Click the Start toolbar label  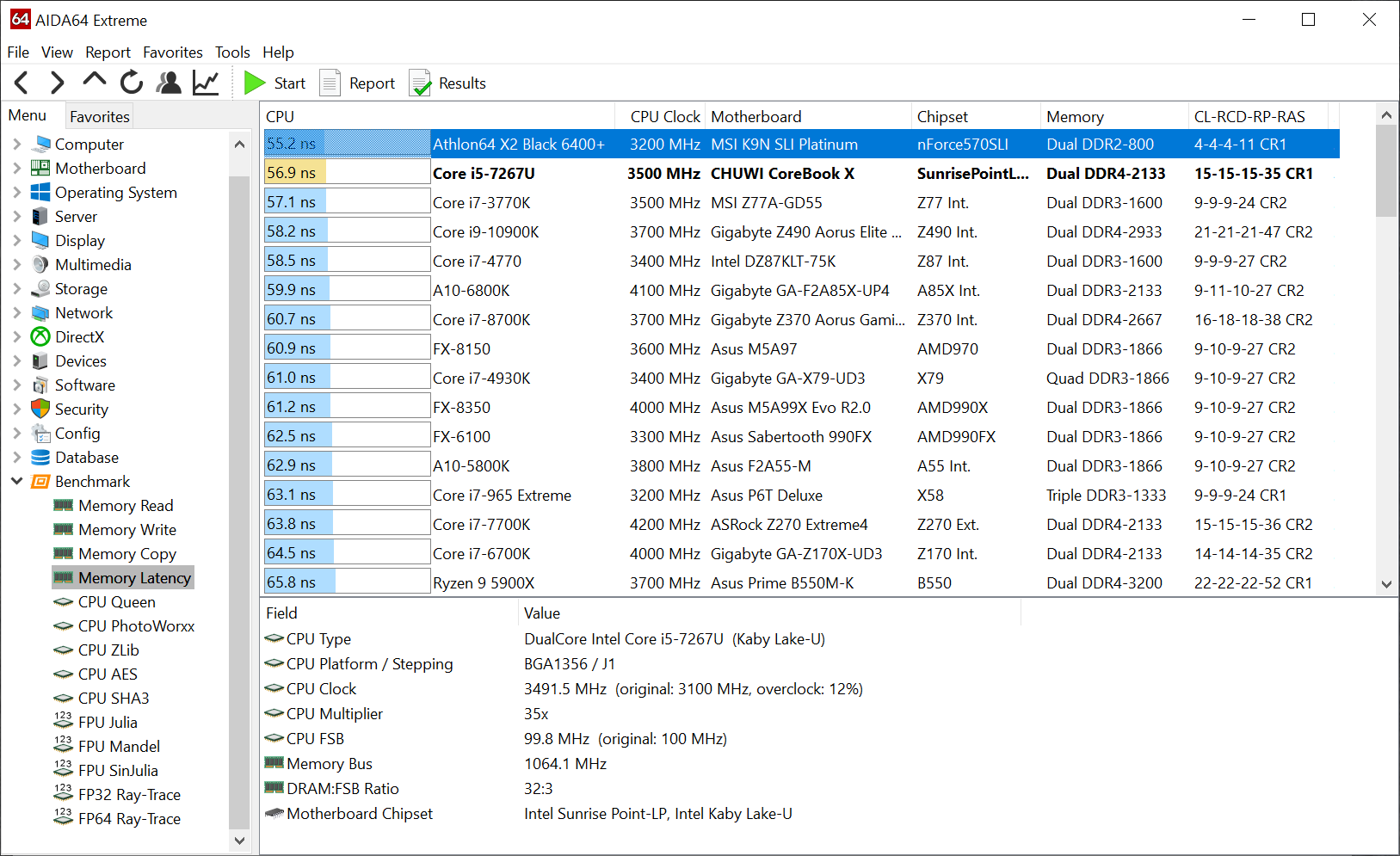[x=290, y=83]
